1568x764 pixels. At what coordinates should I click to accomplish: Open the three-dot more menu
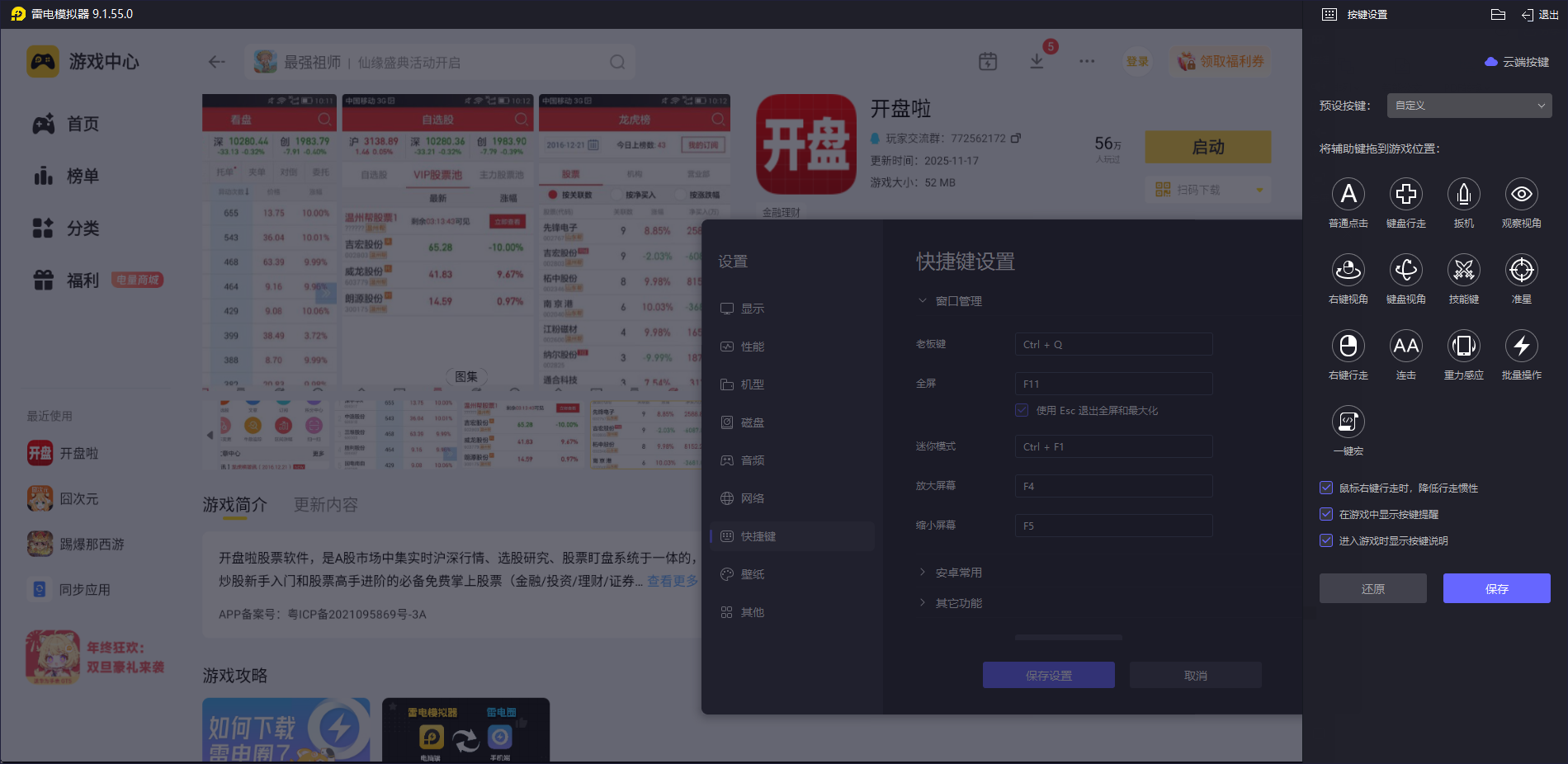(x=1087, y=61)
